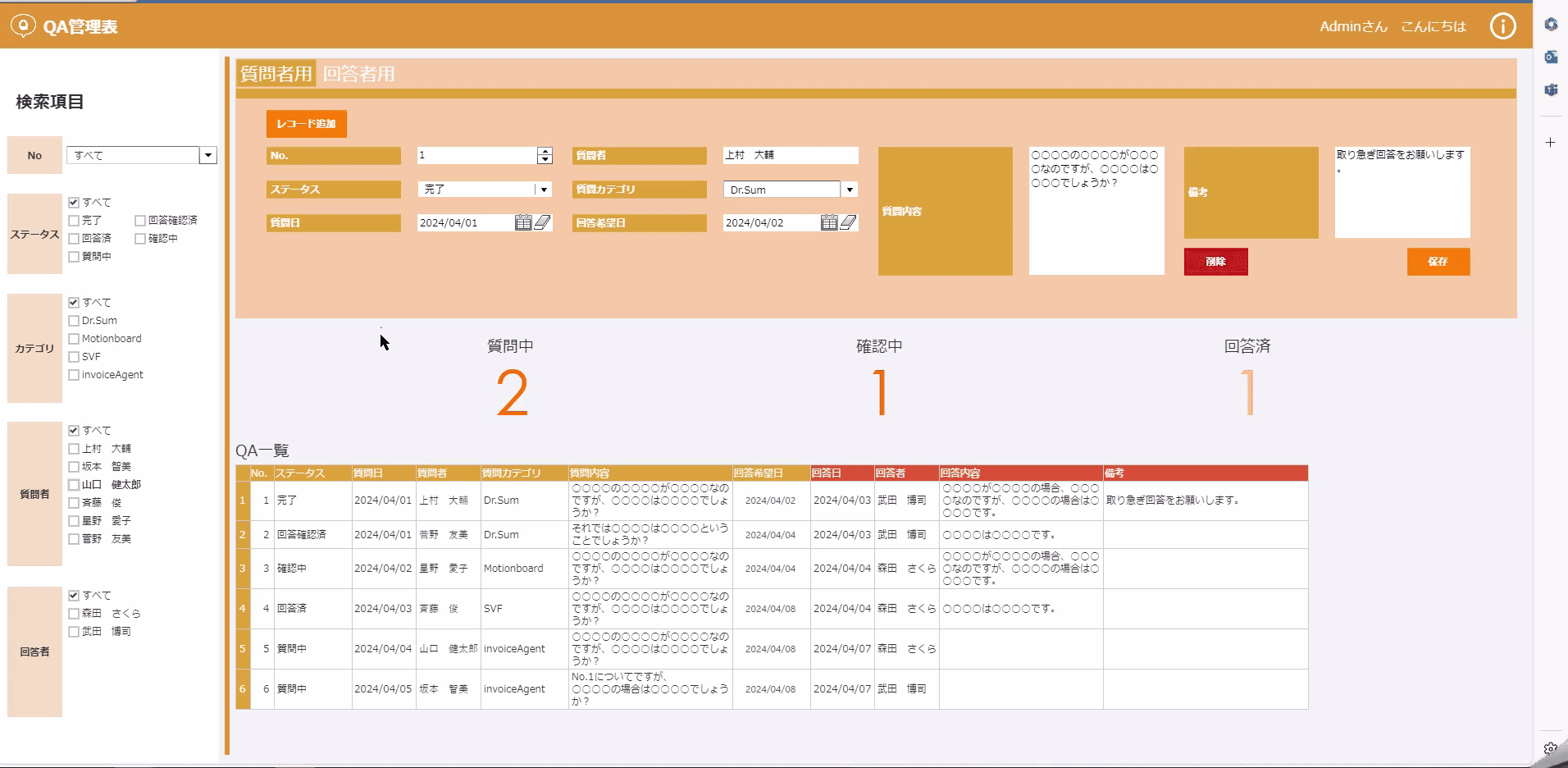The image size is (1568, 768).
Task: Check the 完了 status filter checkbox
Action: click(x=75, y=220)
